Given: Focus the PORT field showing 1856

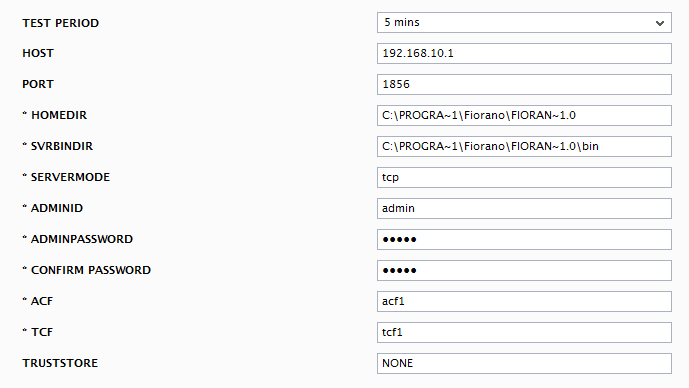Looking at the screenshot, I should coord(524,84).
